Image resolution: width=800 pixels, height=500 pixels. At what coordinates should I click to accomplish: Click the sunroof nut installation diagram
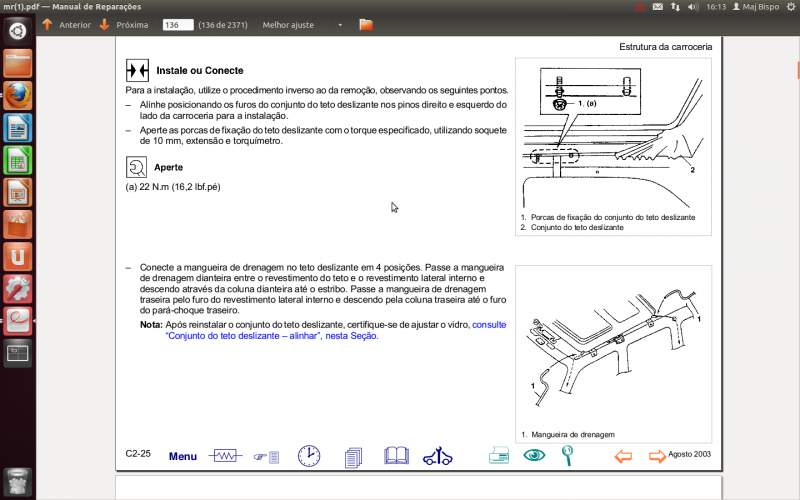613,137
